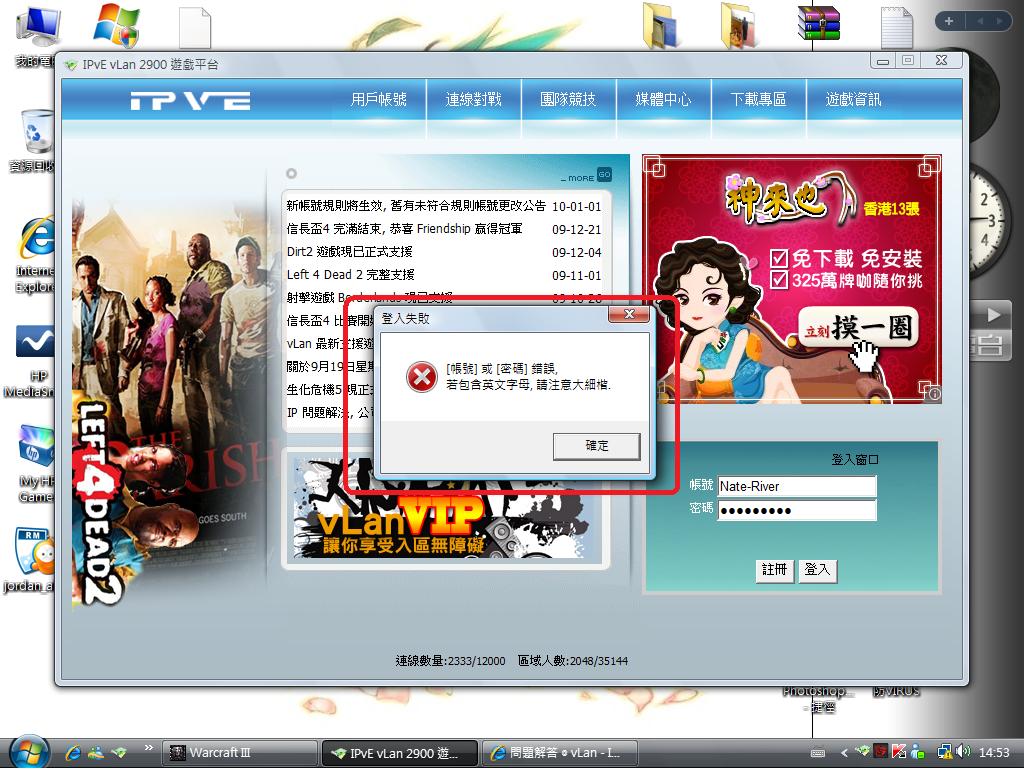Click the 神來也 香港13張 advertisement banner
Screen dimensions: 1024x769
coord(792,279)
